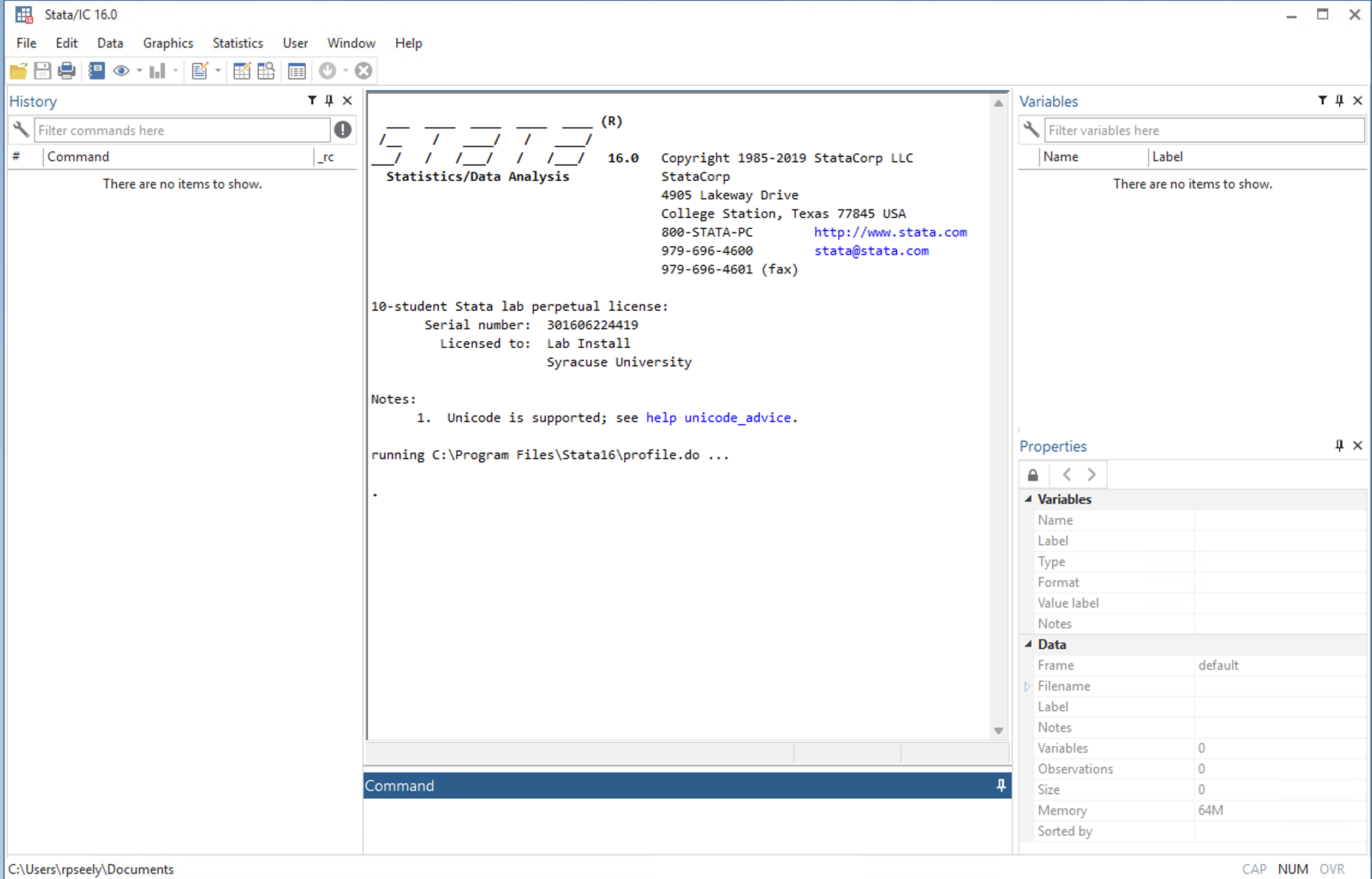Open the Viewer eye icon
The width and height of the screenshot is (1372, 879).
pyautogui.click(x=121, y=71)
